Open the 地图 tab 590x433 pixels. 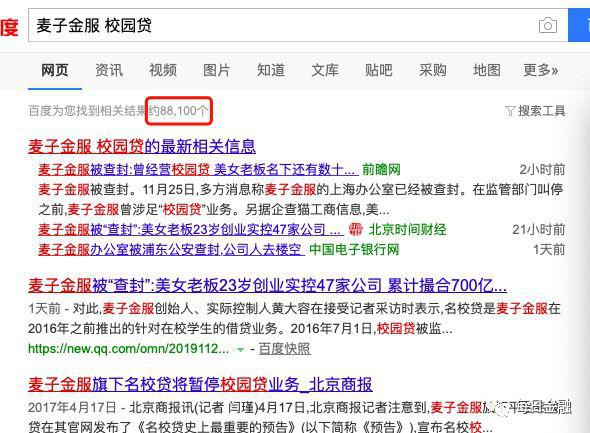[487, 70]
